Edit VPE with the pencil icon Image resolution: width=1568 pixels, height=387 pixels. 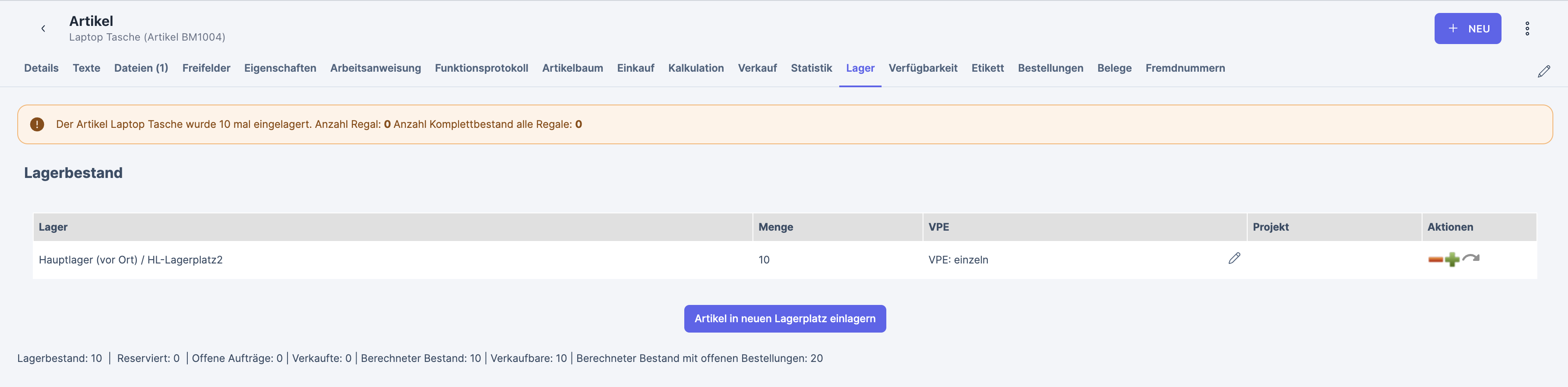[x=1234, y=258]
